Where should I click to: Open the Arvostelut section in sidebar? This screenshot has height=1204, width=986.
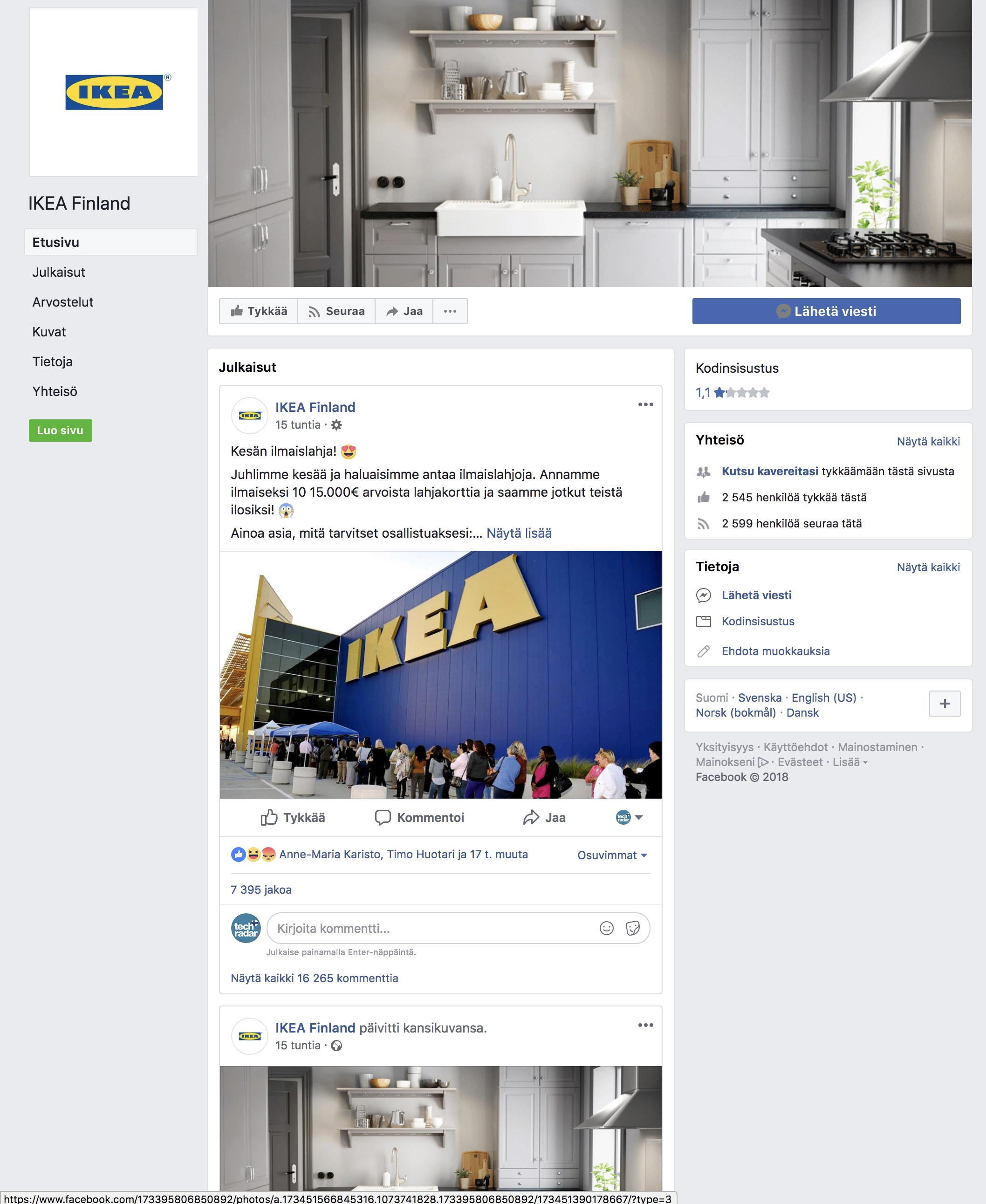(63, 302)
